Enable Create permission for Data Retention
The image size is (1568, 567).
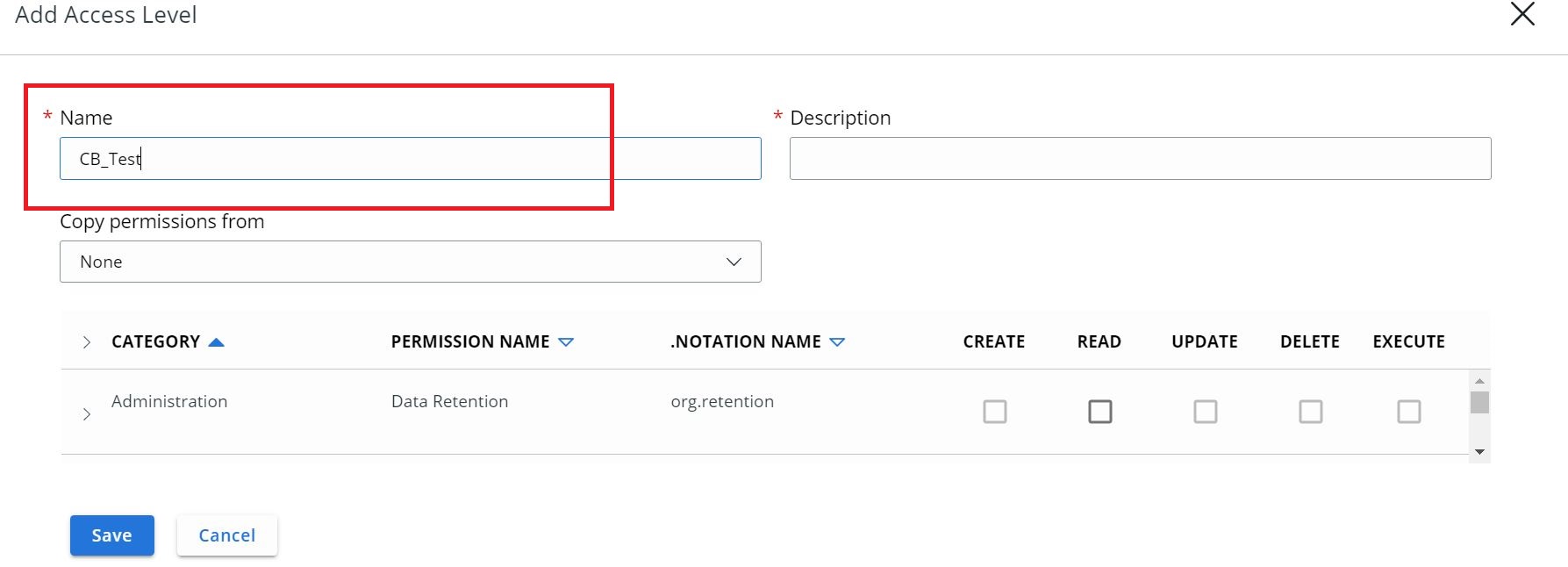[x=994, y=412]
